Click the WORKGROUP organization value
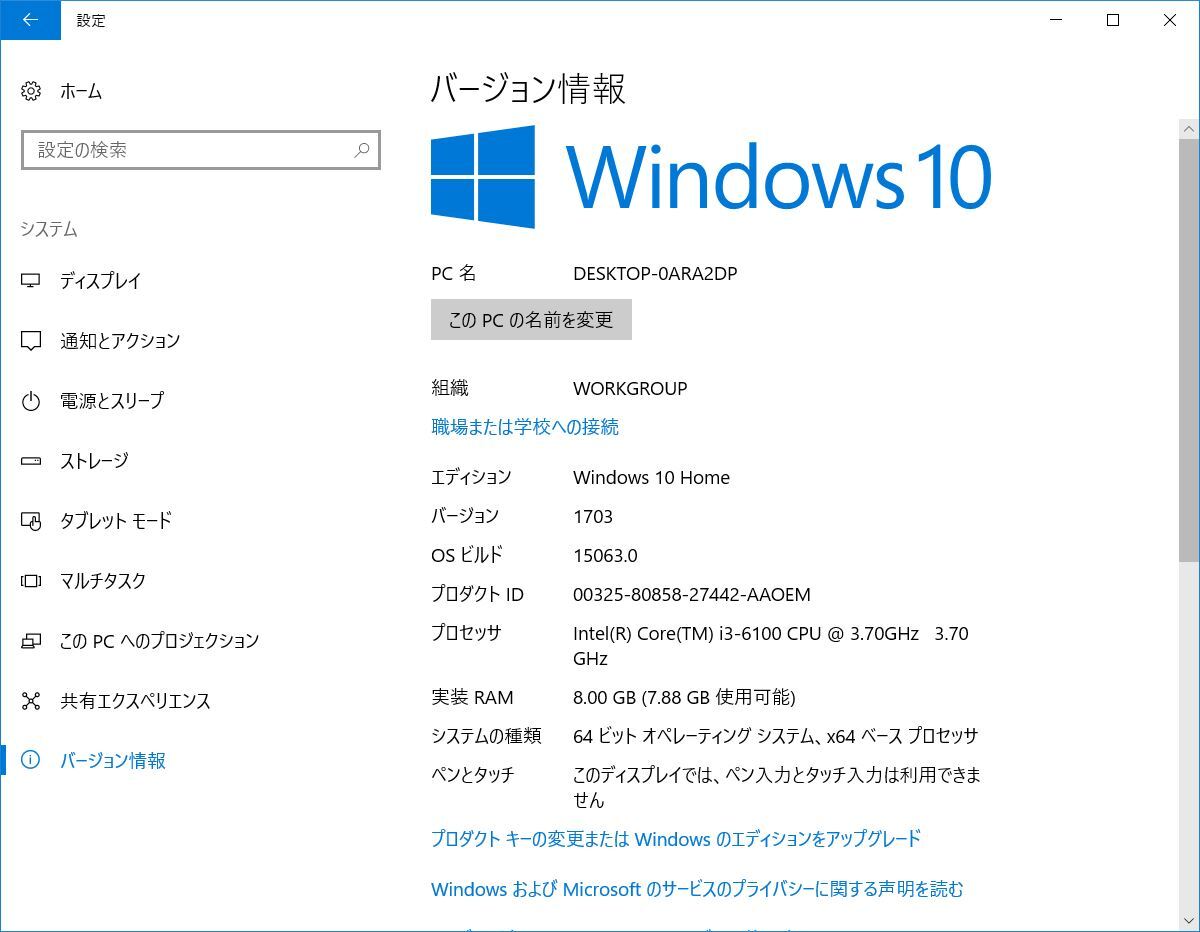This screenshot has width=1200, height=932. 630,389
